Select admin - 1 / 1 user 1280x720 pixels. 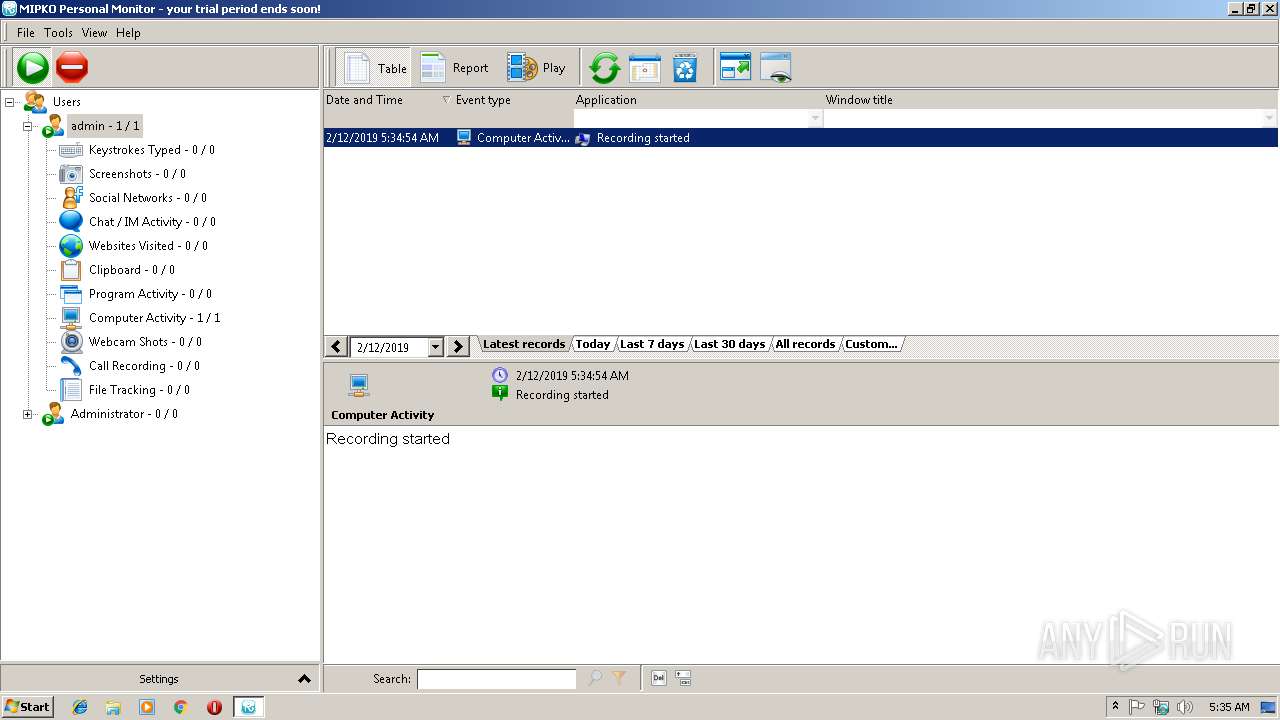[x=105, y=126]
